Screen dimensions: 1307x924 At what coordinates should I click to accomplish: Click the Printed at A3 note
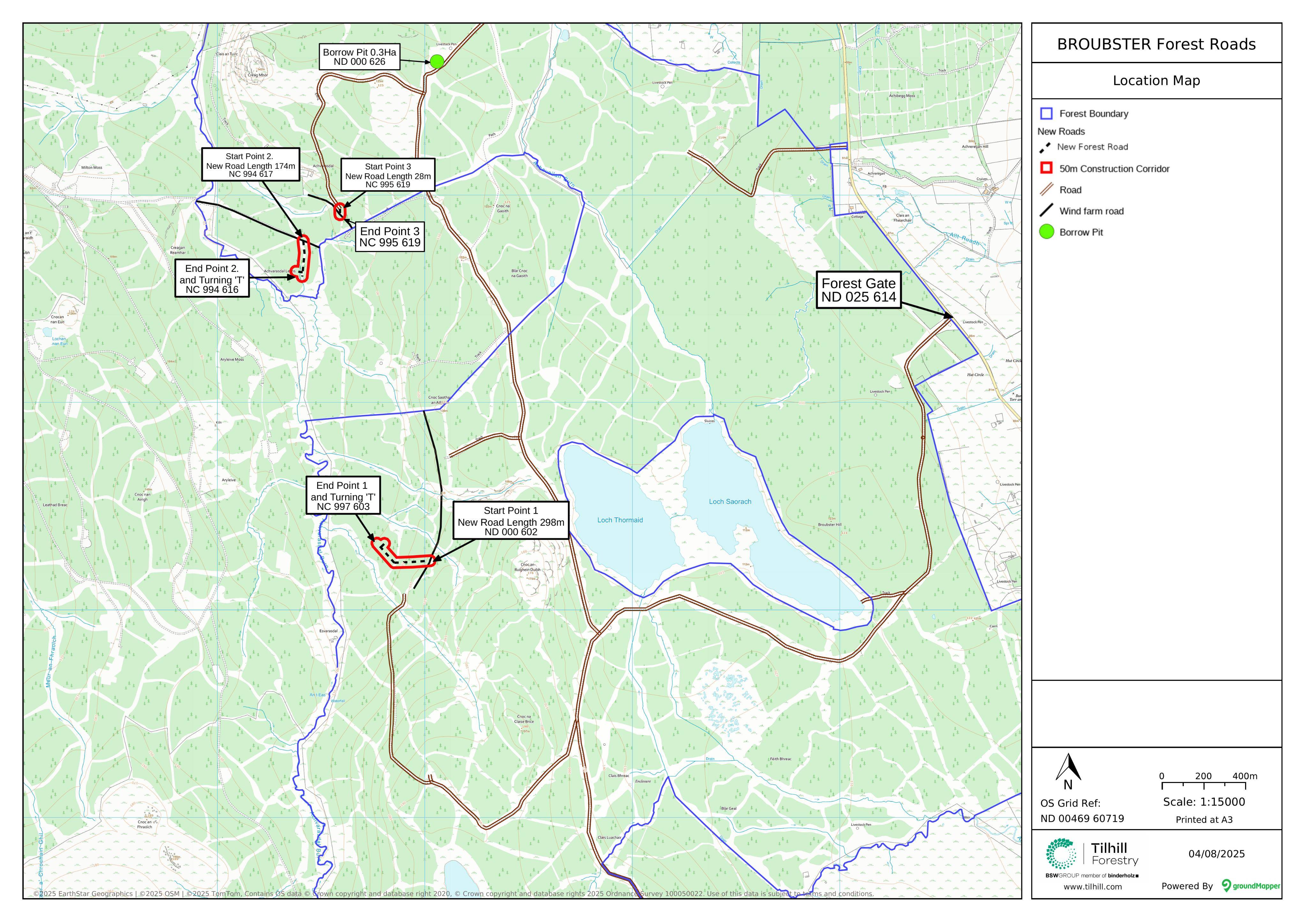pyautogui.click(x=1204, y=820)
